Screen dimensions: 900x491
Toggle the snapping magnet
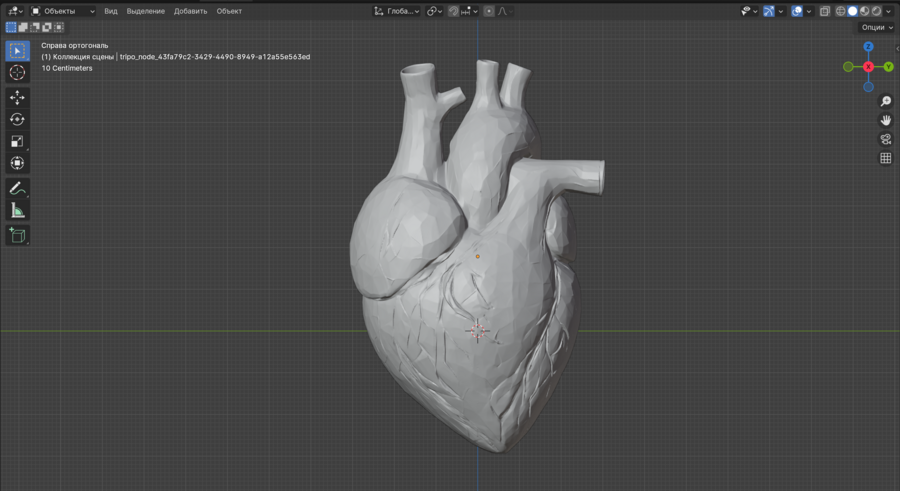[454, 11]
